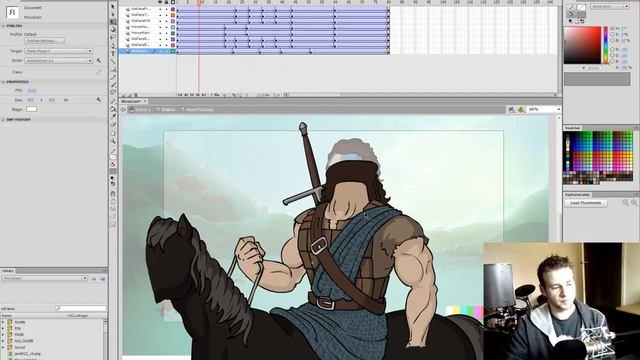Choose the Free Transform tool

113,22
